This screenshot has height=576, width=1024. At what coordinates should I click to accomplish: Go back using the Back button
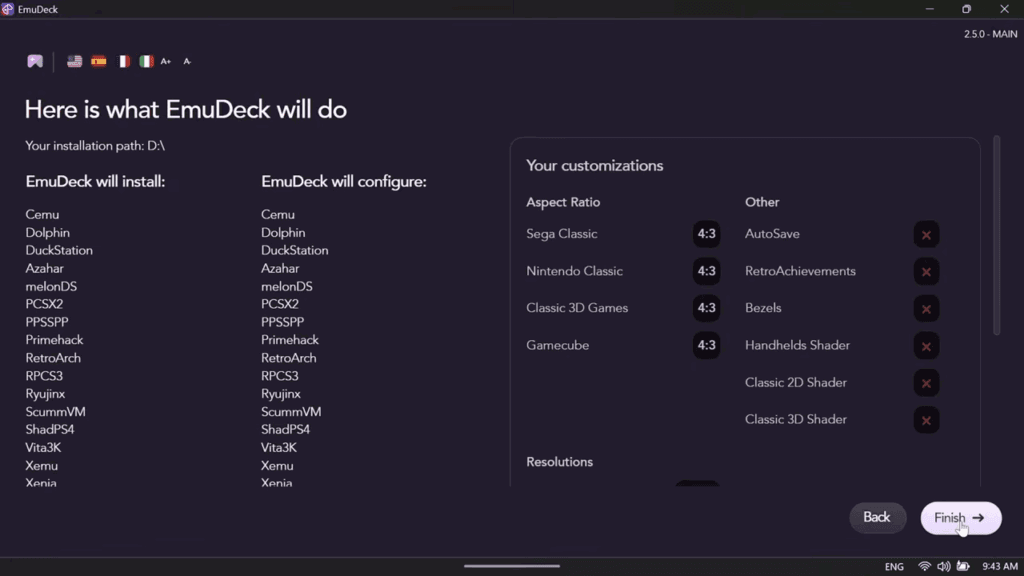[877, 517]
